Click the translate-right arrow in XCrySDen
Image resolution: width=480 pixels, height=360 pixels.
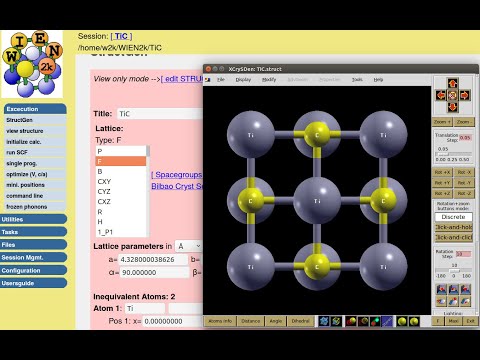[464, 96]
